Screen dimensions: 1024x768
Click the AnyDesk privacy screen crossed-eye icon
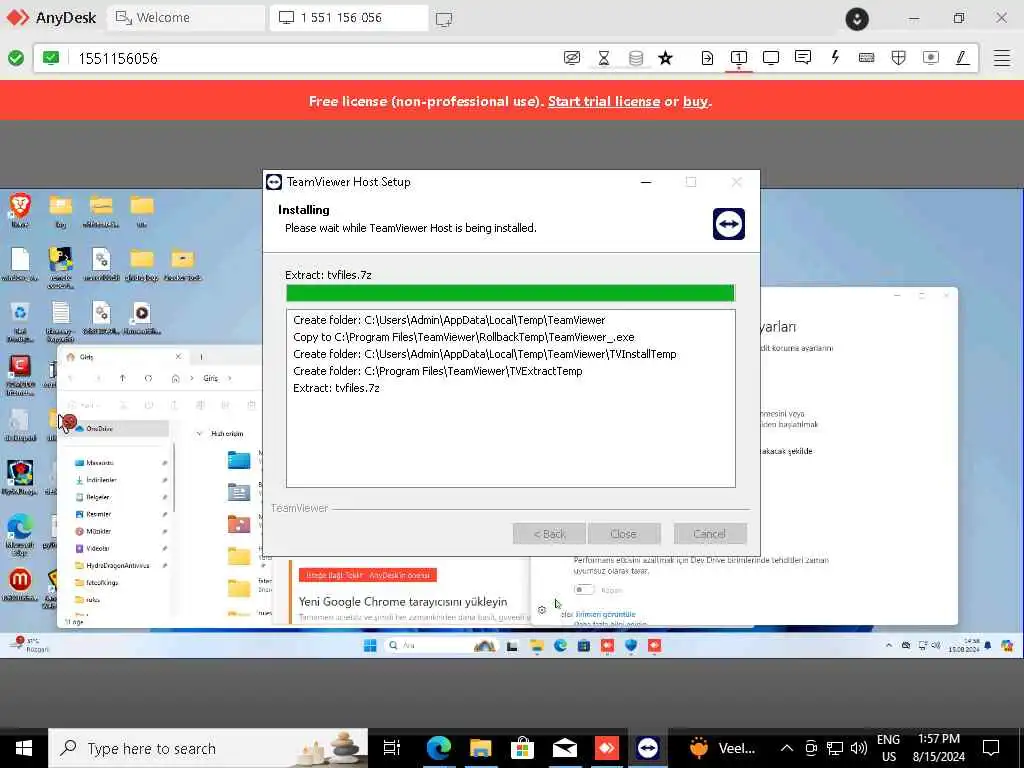click(571, 58)
